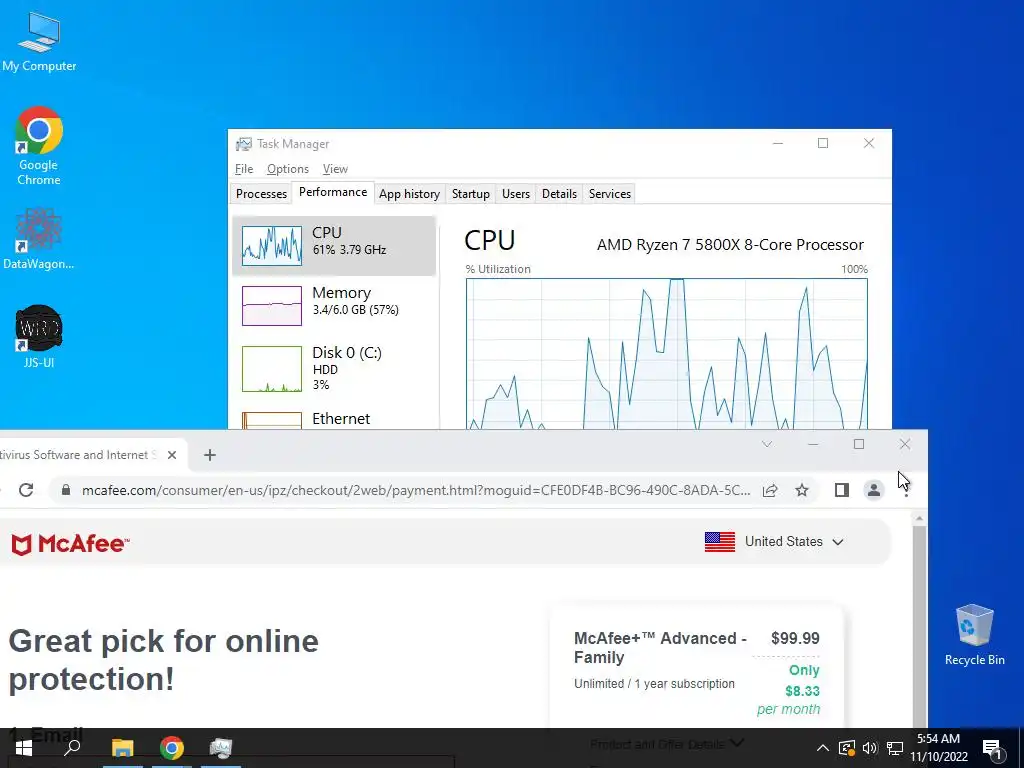Switch to Task Manager taskbar button
Viewport: 1024px width, 768px height.
(x=221, y=748)
